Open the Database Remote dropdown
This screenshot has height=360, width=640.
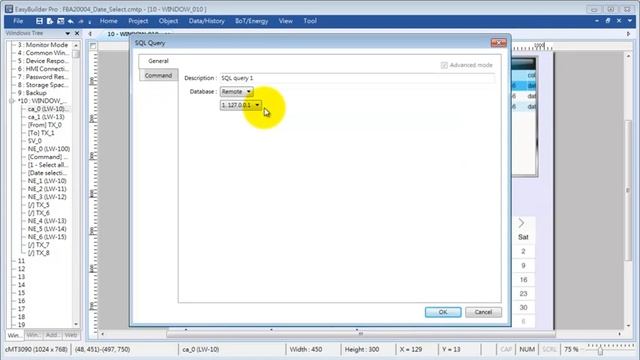(237, 92)
